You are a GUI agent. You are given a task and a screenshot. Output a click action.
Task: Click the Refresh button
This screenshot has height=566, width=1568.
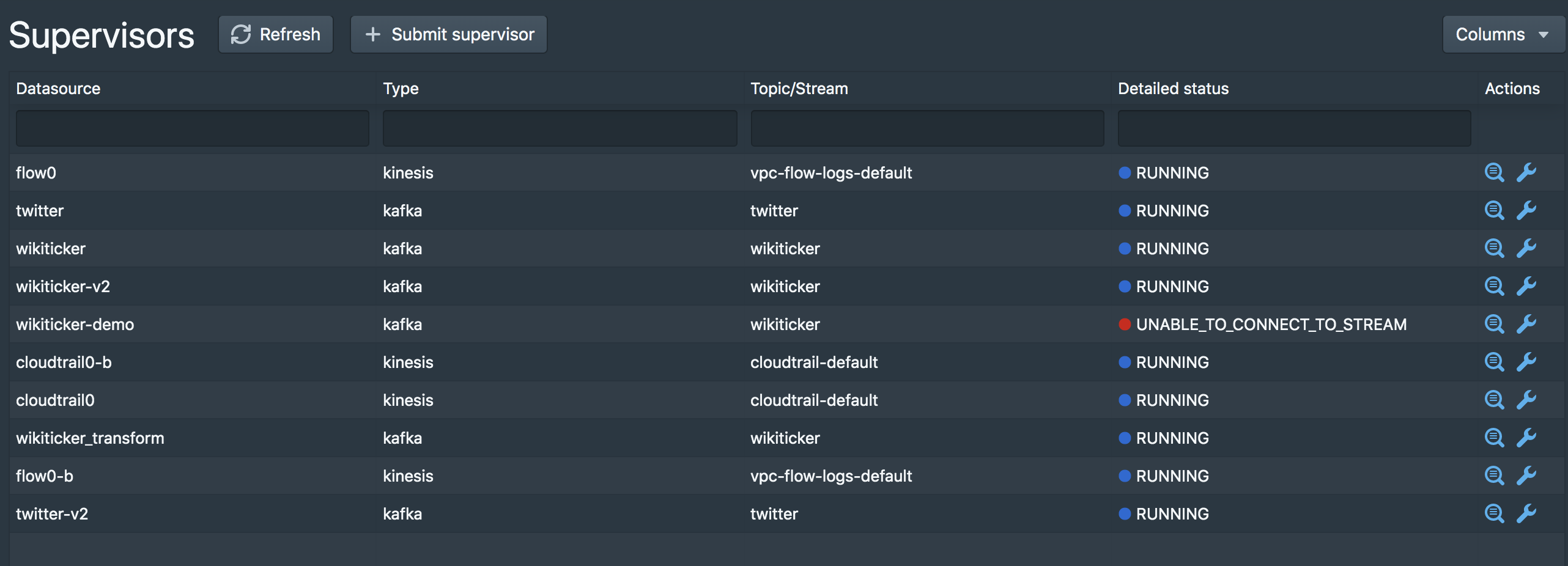click(276, 34)
